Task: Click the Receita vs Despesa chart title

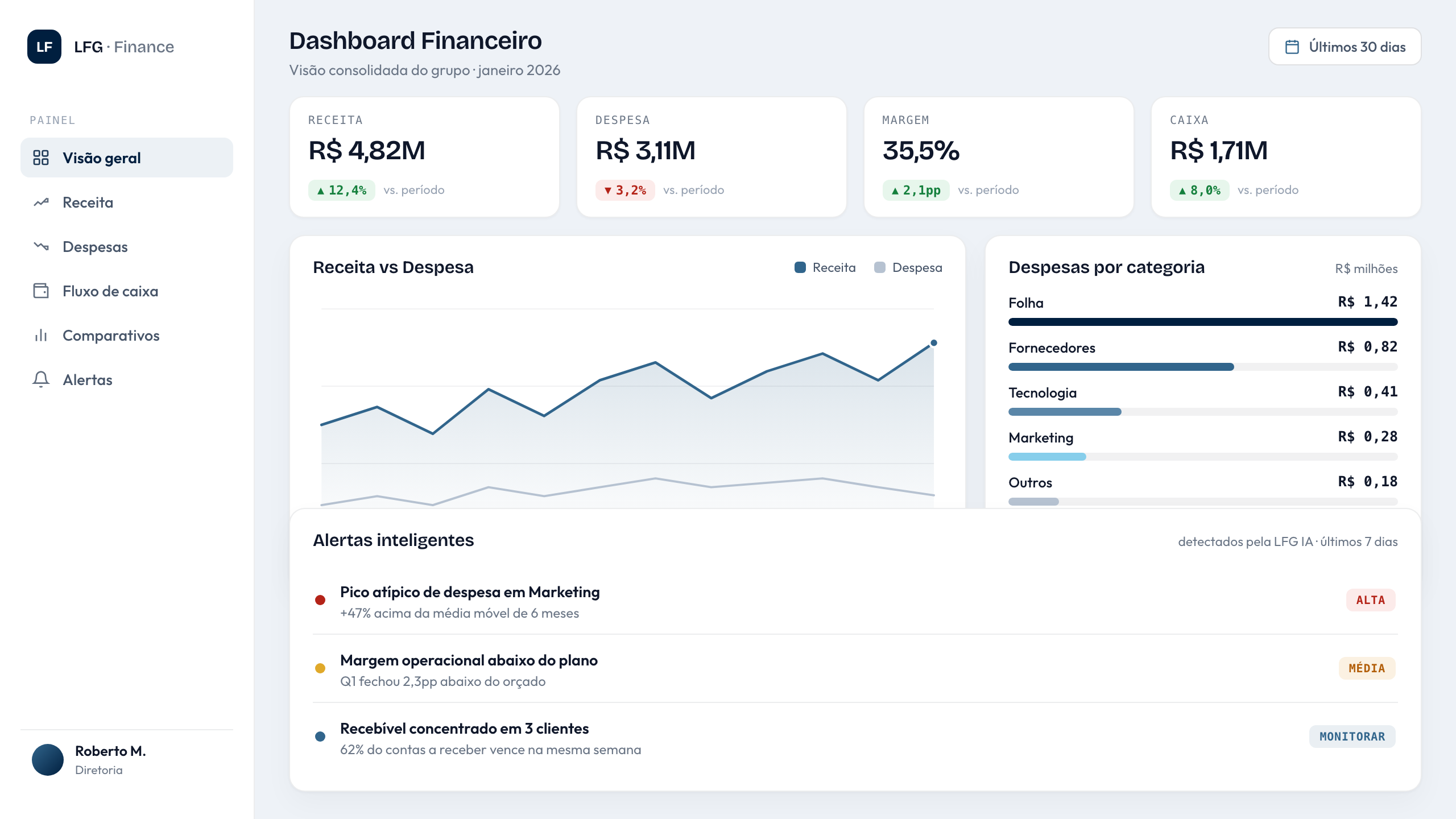Action: tap(393, 267)
